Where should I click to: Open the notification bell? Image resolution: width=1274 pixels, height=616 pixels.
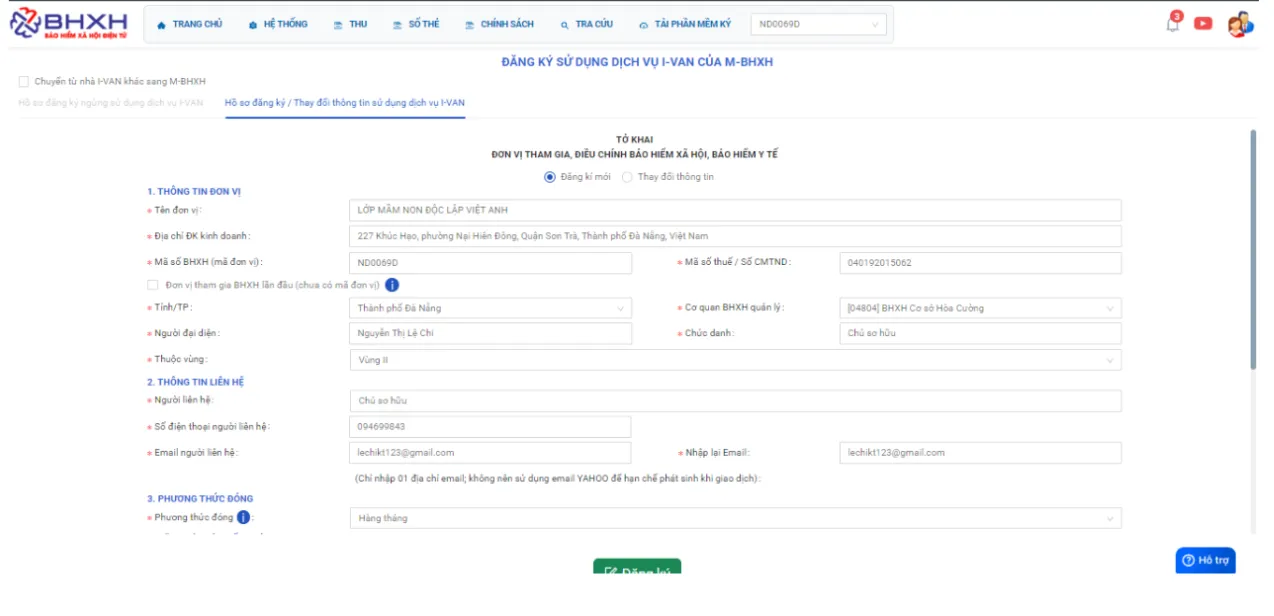click(x=1173, y=23)
